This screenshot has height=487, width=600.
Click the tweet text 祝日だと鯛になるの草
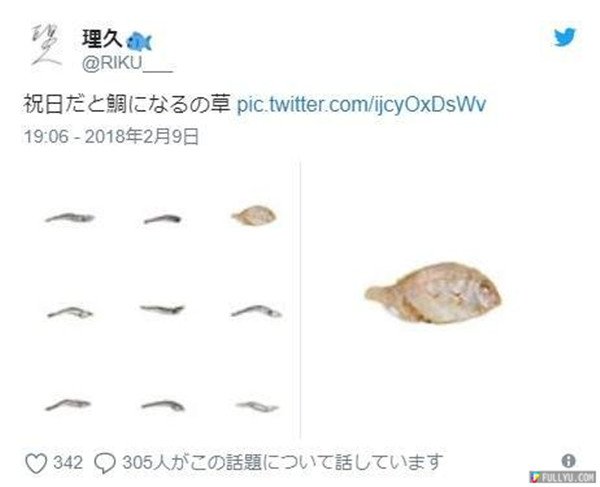point(127,104)
